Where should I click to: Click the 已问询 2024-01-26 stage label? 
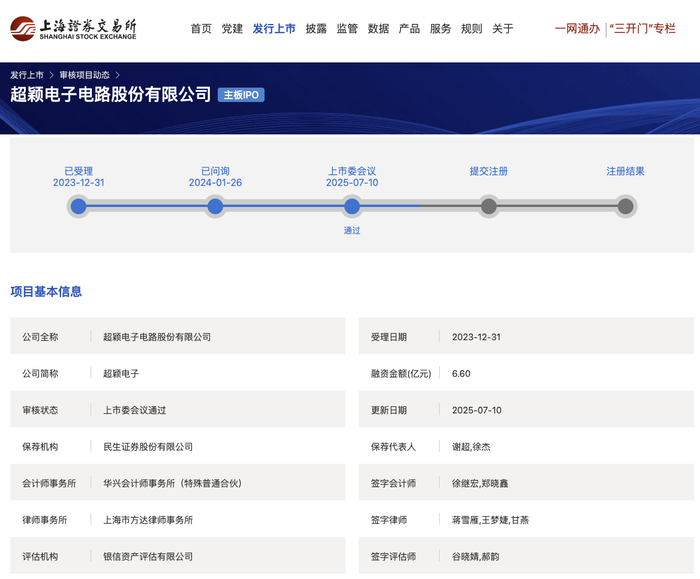tap(215, 177)
